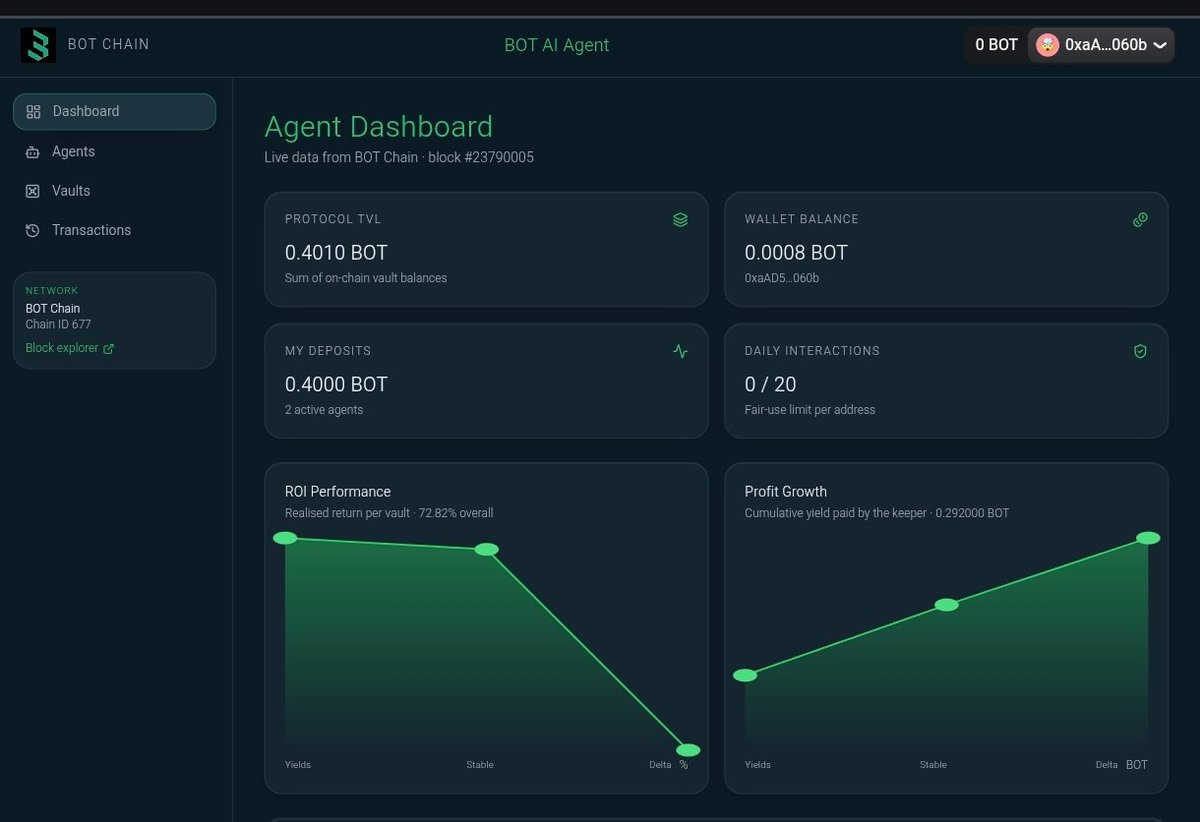This screenshot has width=1200, height=822.
Task: Click the 2 active agents text
Action: click(x=324, y=410)
